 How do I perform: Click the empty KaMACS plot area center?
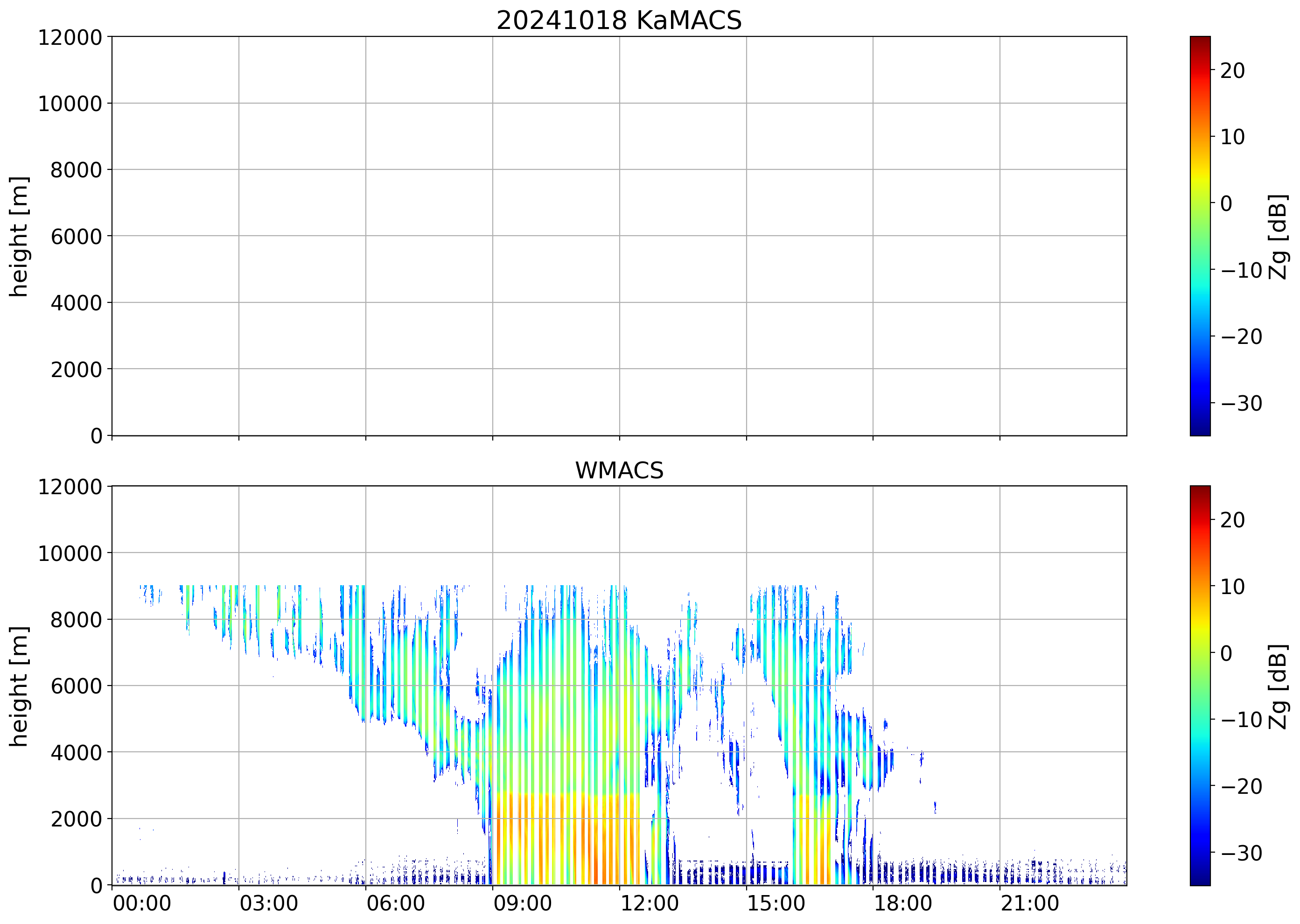(618, 236)
